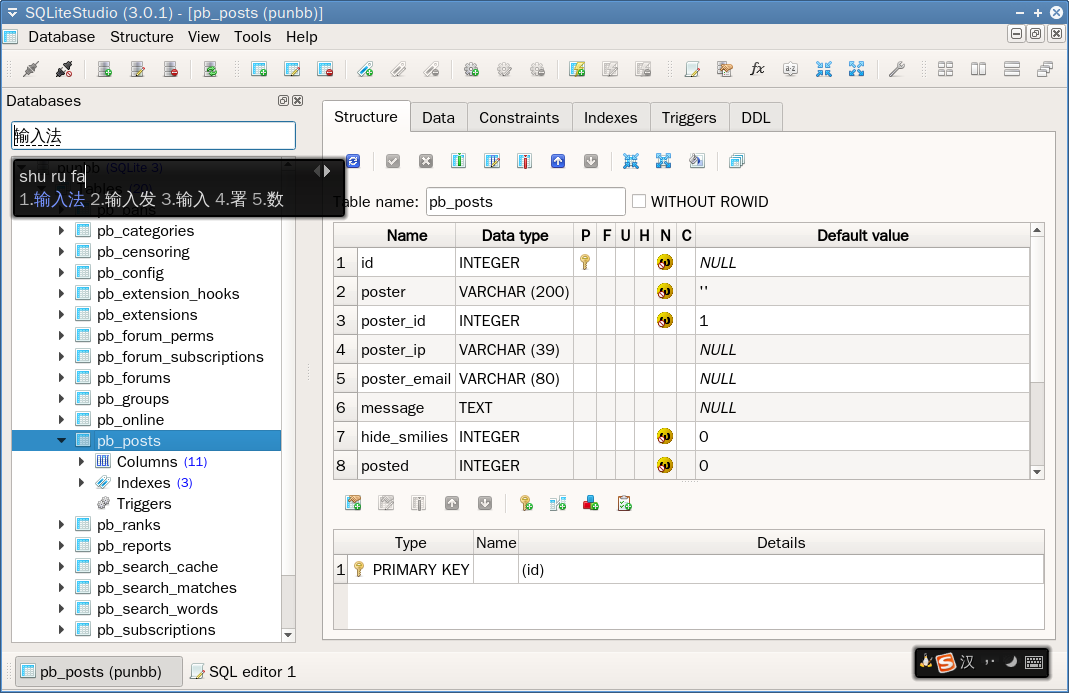1069x693 pixels.
Task: Click the Table name input field
Action: click(525, 201)
